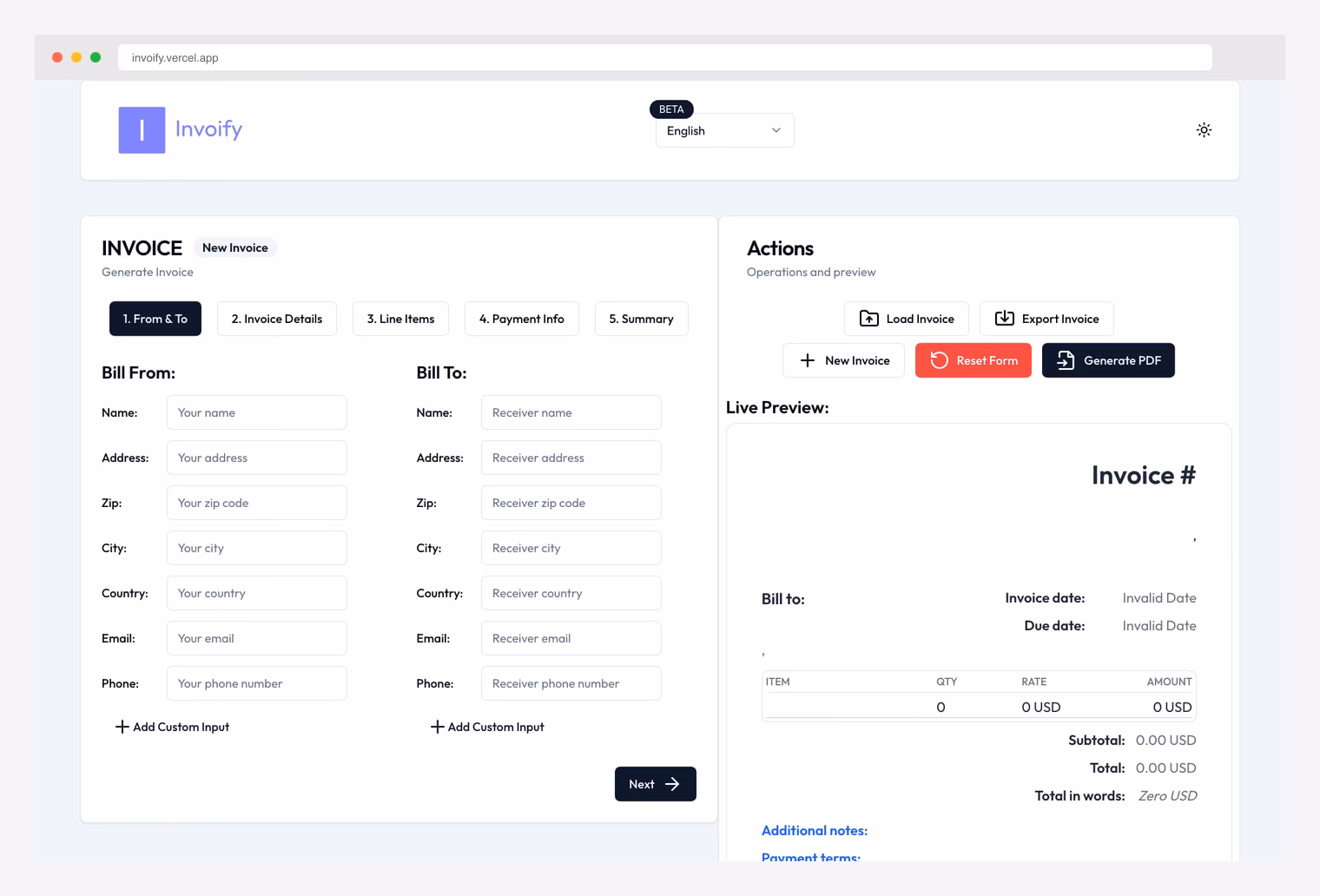Start a New Invoice from Actions panel
Image resolution: width=1320 pixels, height=896 pixels.
tap(843, 360)
